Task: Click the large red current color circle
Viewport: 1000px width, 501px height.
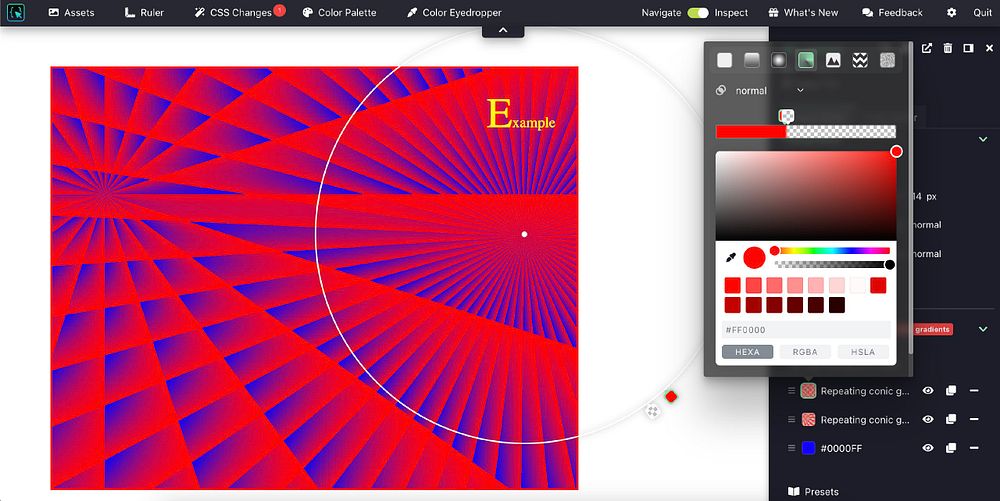Action: (x=754, y=258)
